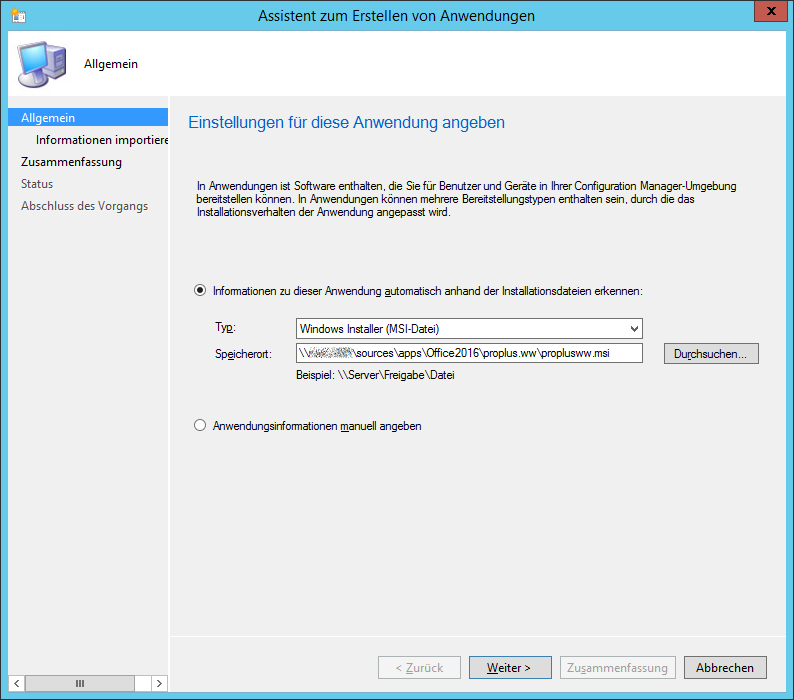The height and width of the screenshot is (700, 794).
Task: Click the Zusammenfassung button at bottom
Action: coord(618,667)
